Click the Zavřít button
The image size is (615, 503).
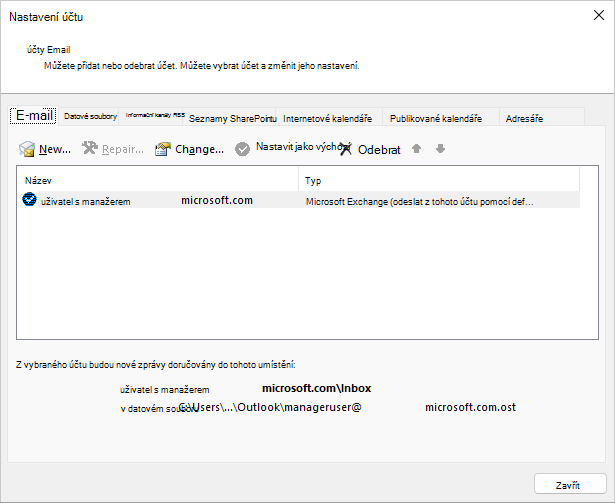tap(570, 484)
